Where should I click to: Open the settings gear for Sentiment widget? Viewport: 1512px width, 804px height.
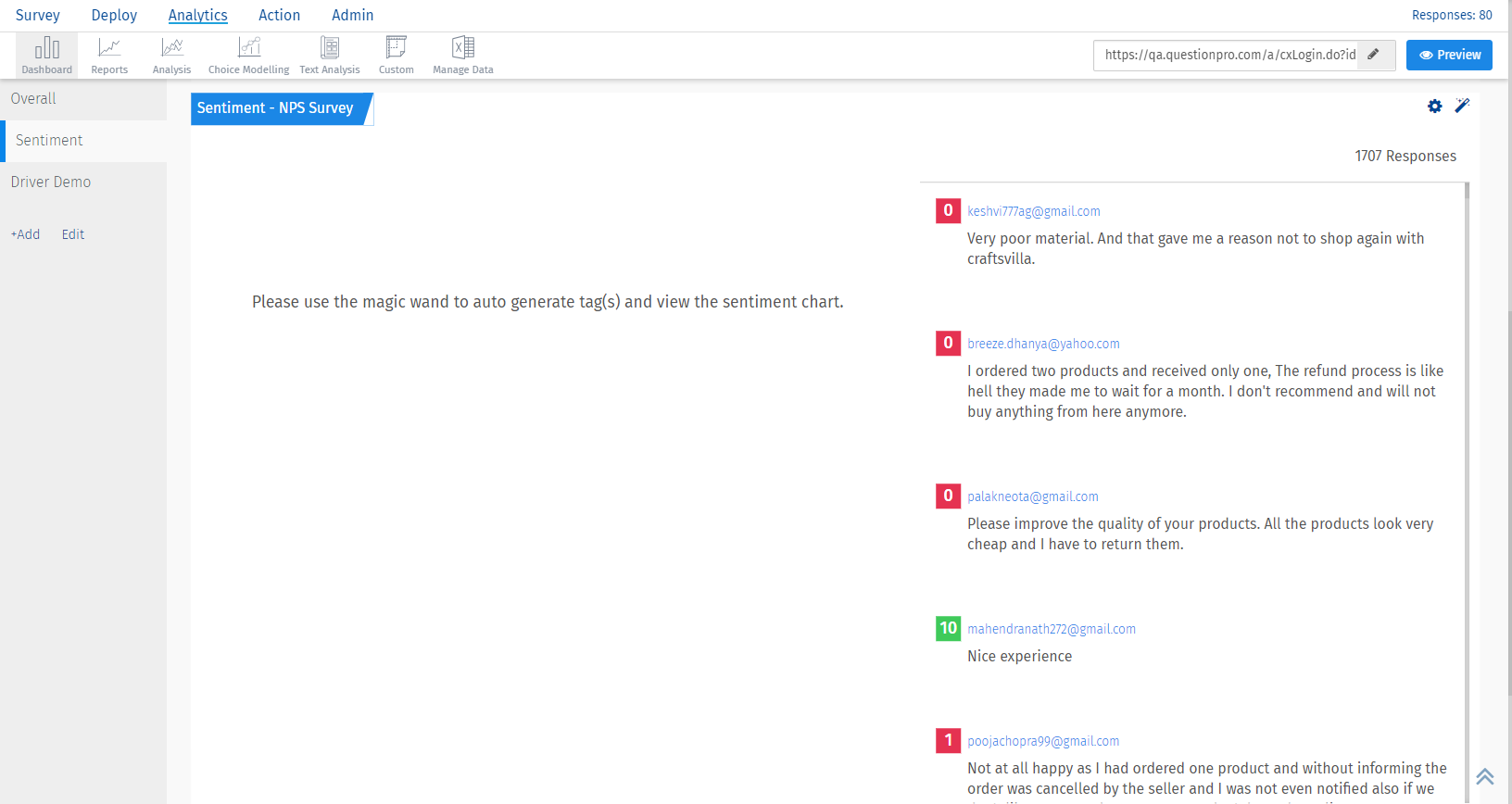point(1434,107)
